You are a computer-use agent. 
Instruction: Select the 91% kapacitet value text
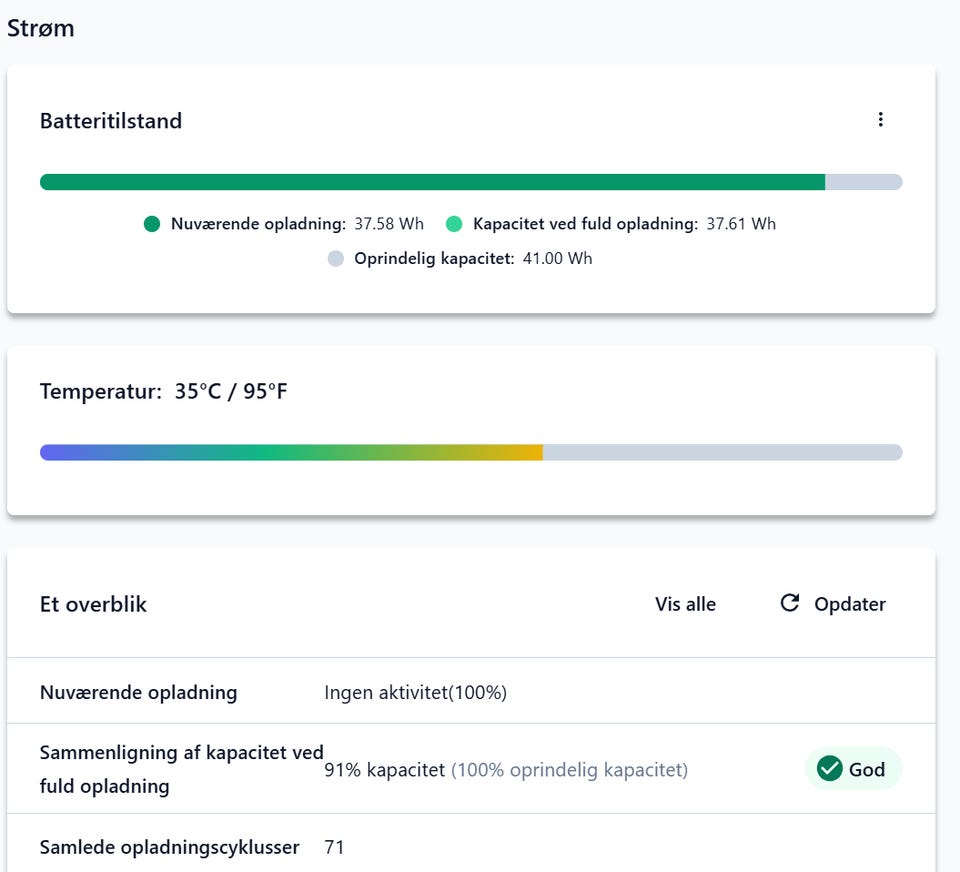384,770
